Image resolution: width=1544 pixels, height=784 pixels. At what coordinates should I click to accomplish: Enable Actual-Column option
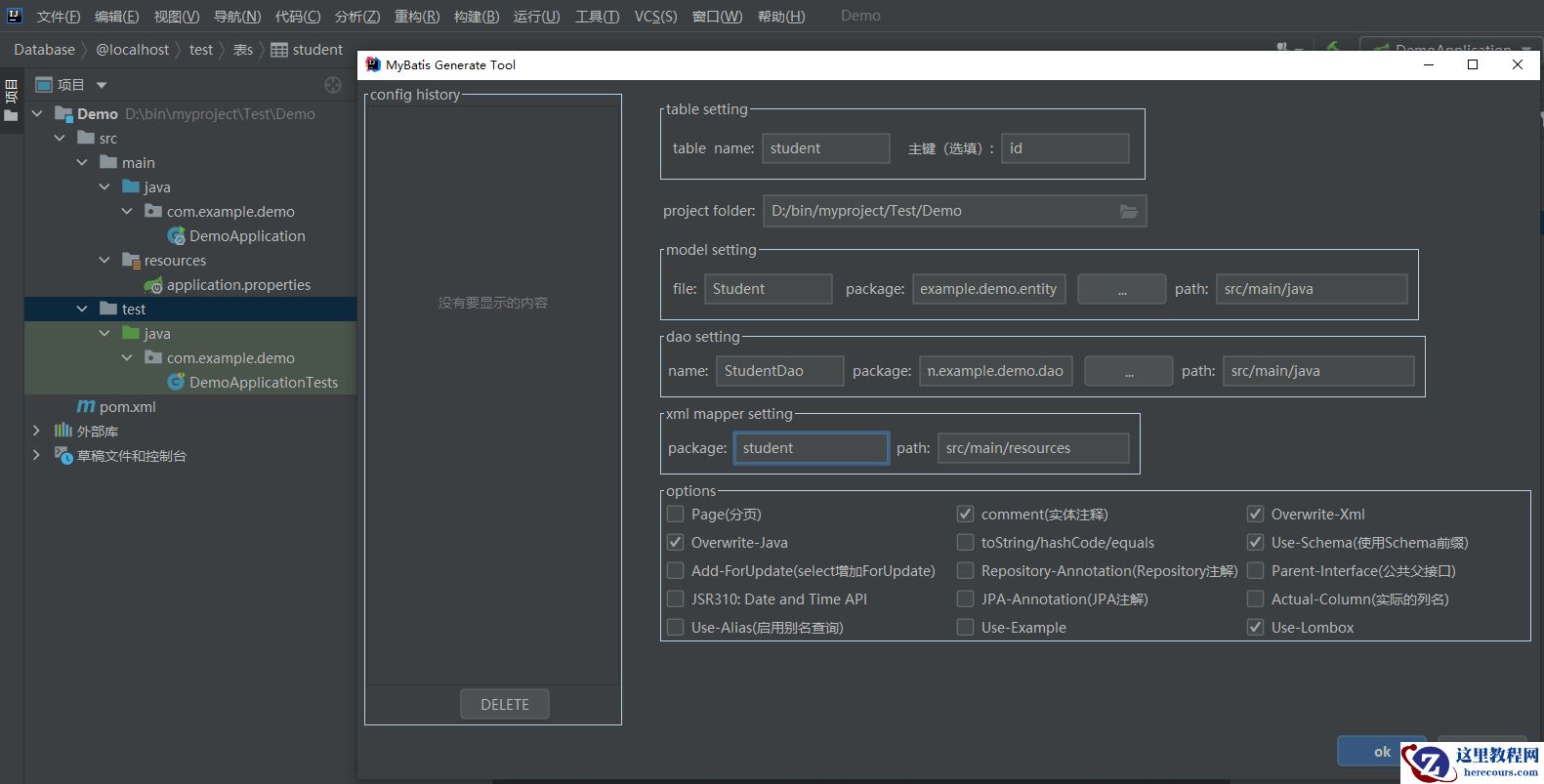click(x=1255, y=598)
